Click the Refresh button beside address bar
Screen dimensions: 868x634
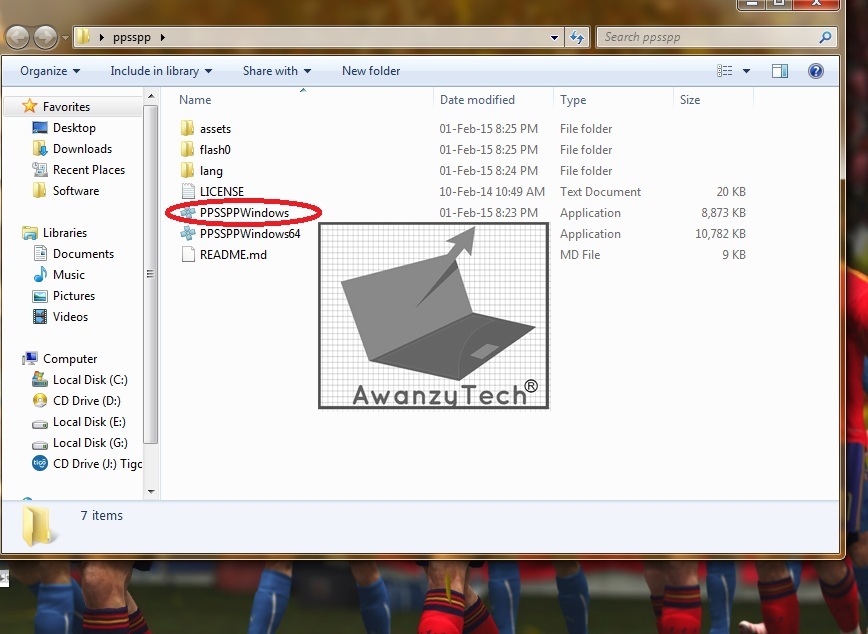pyautogui.click(x=577, y=38)
